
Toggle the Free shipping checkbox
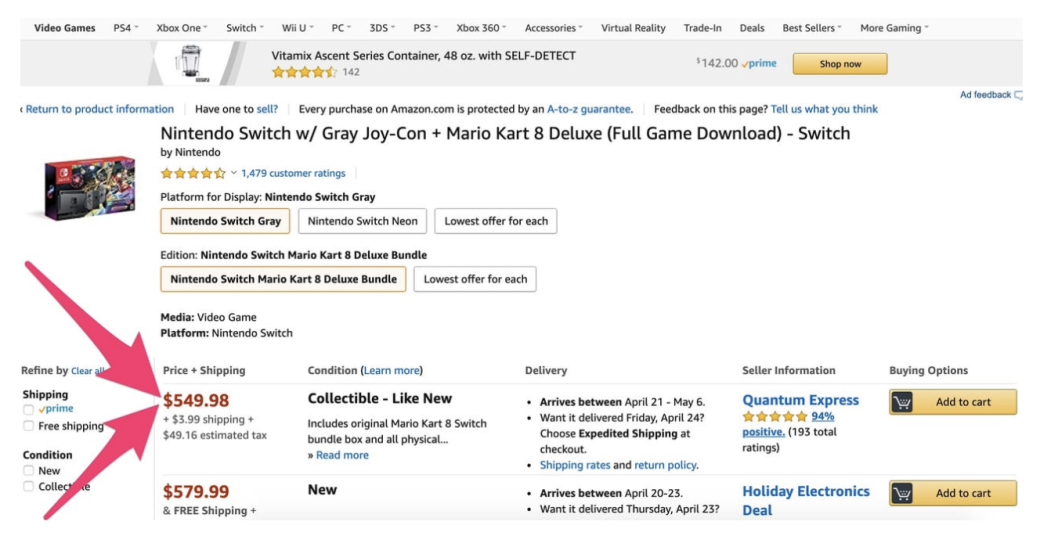click(29, 426)
